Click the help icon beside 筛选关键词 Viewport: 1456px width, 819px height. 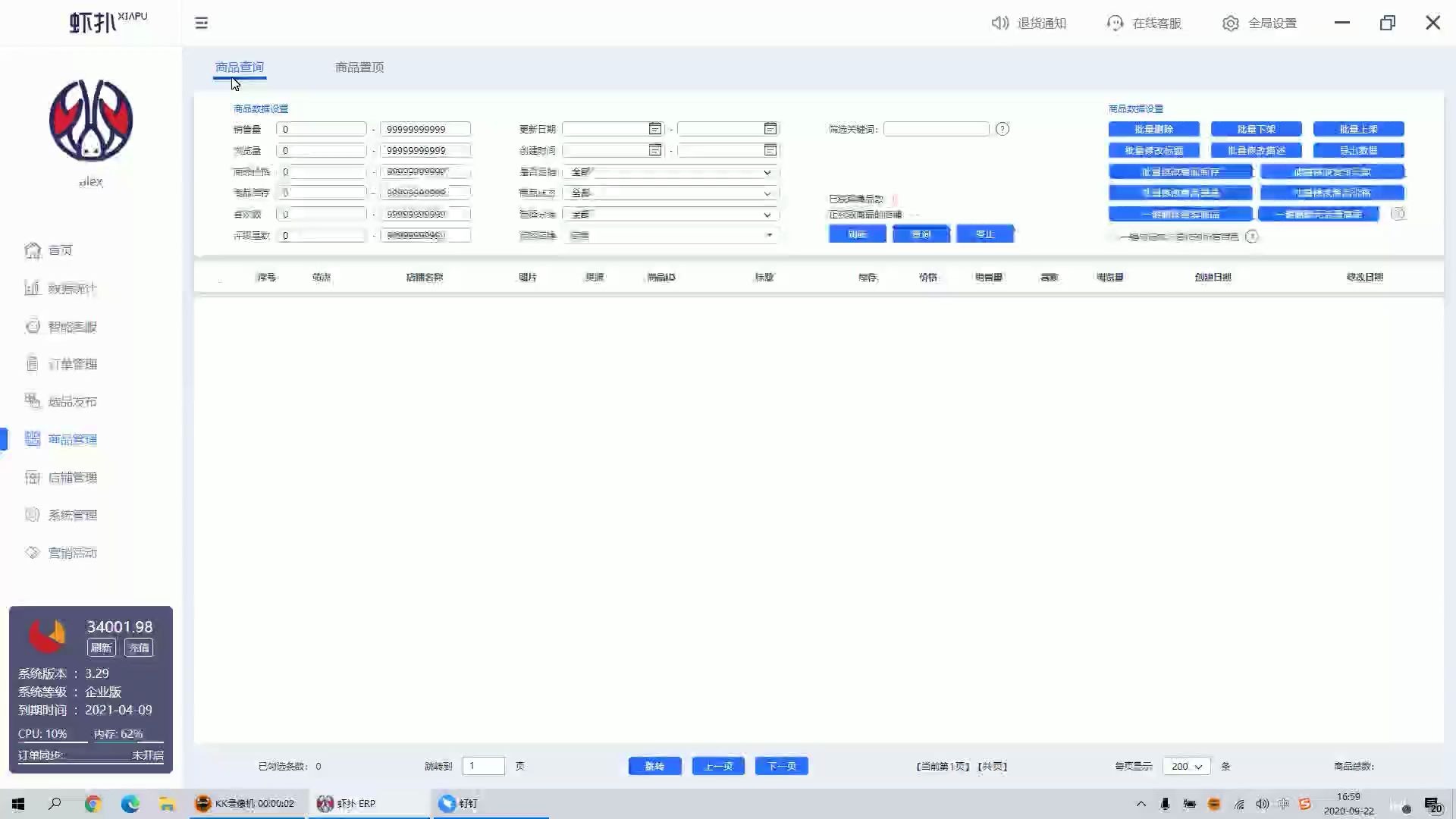(1002, 129)
